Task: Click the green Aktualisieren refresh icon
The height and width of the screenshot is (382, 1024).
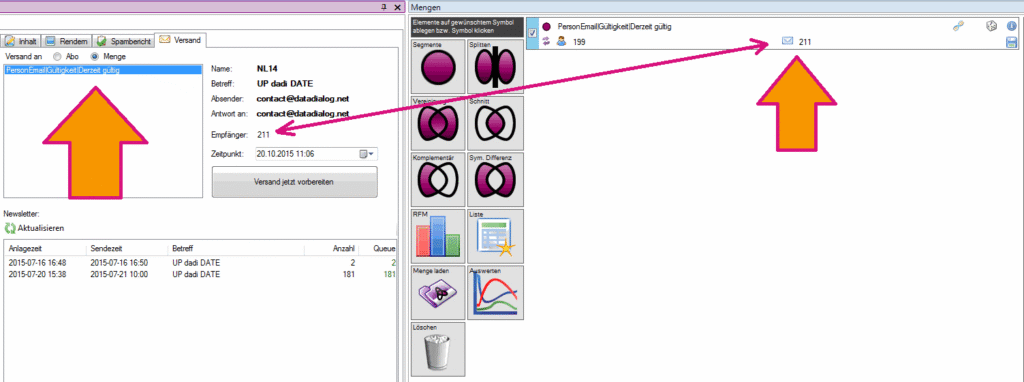Action: pos(10,229)
